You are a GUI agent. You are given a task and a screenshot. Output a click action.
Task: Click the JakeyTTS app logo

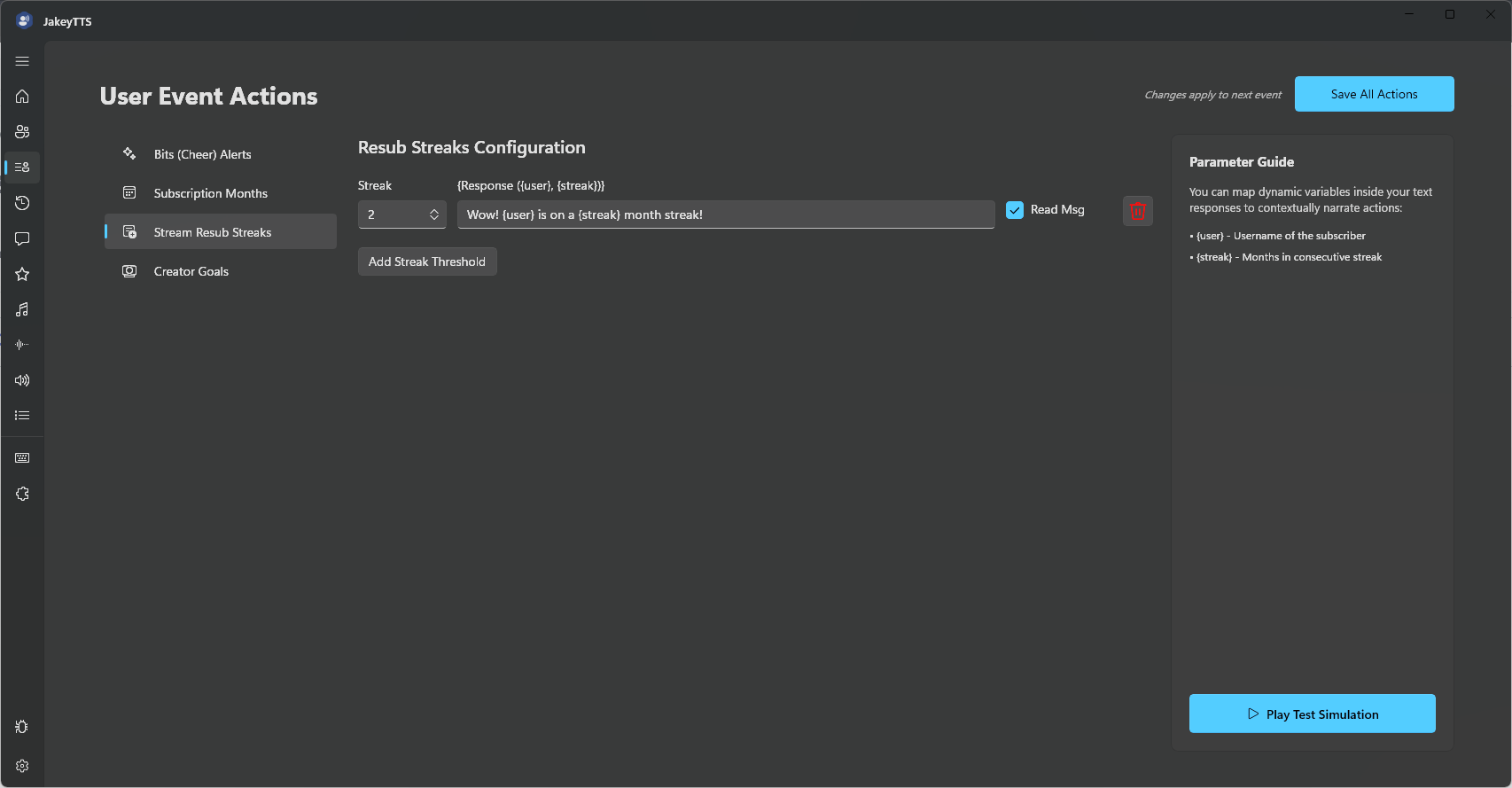click(24, 20)
